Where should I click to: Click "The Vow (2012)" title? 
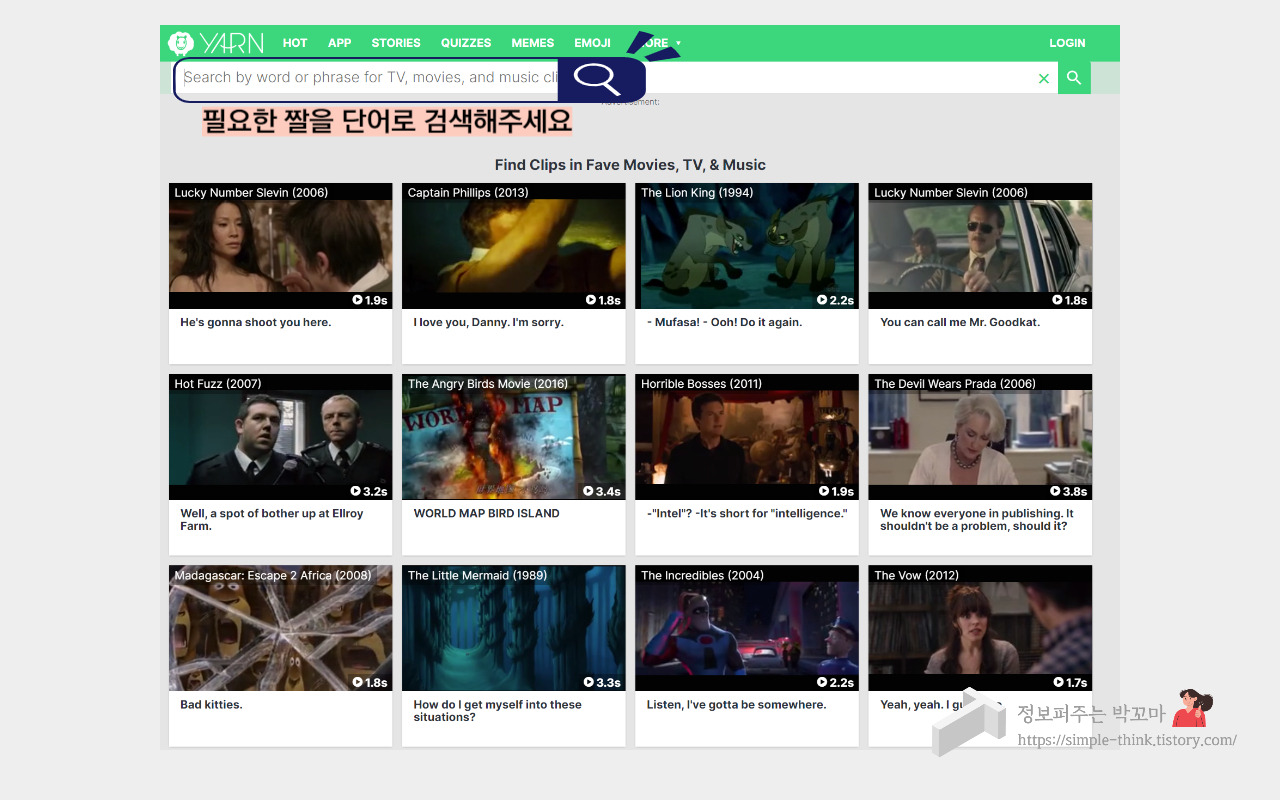point(916,575)
